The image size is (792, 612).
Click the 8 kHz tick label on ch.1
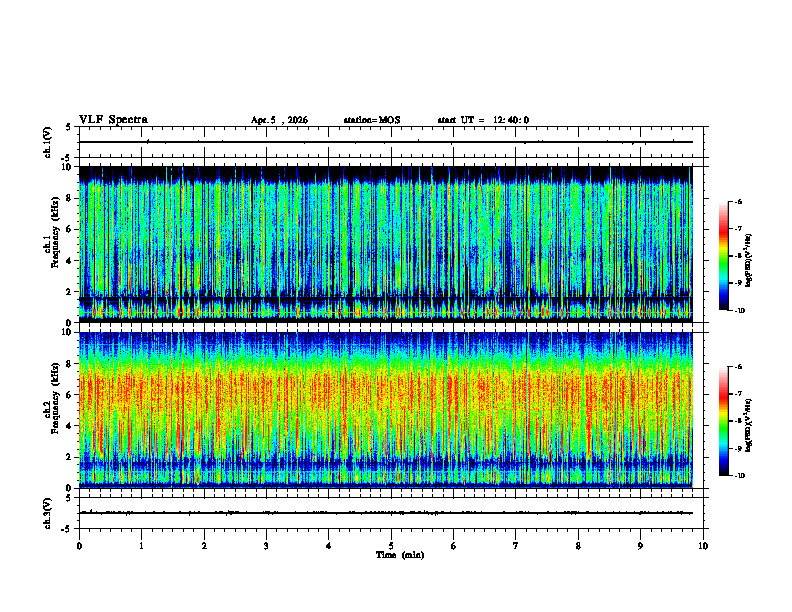click(70, 198)
